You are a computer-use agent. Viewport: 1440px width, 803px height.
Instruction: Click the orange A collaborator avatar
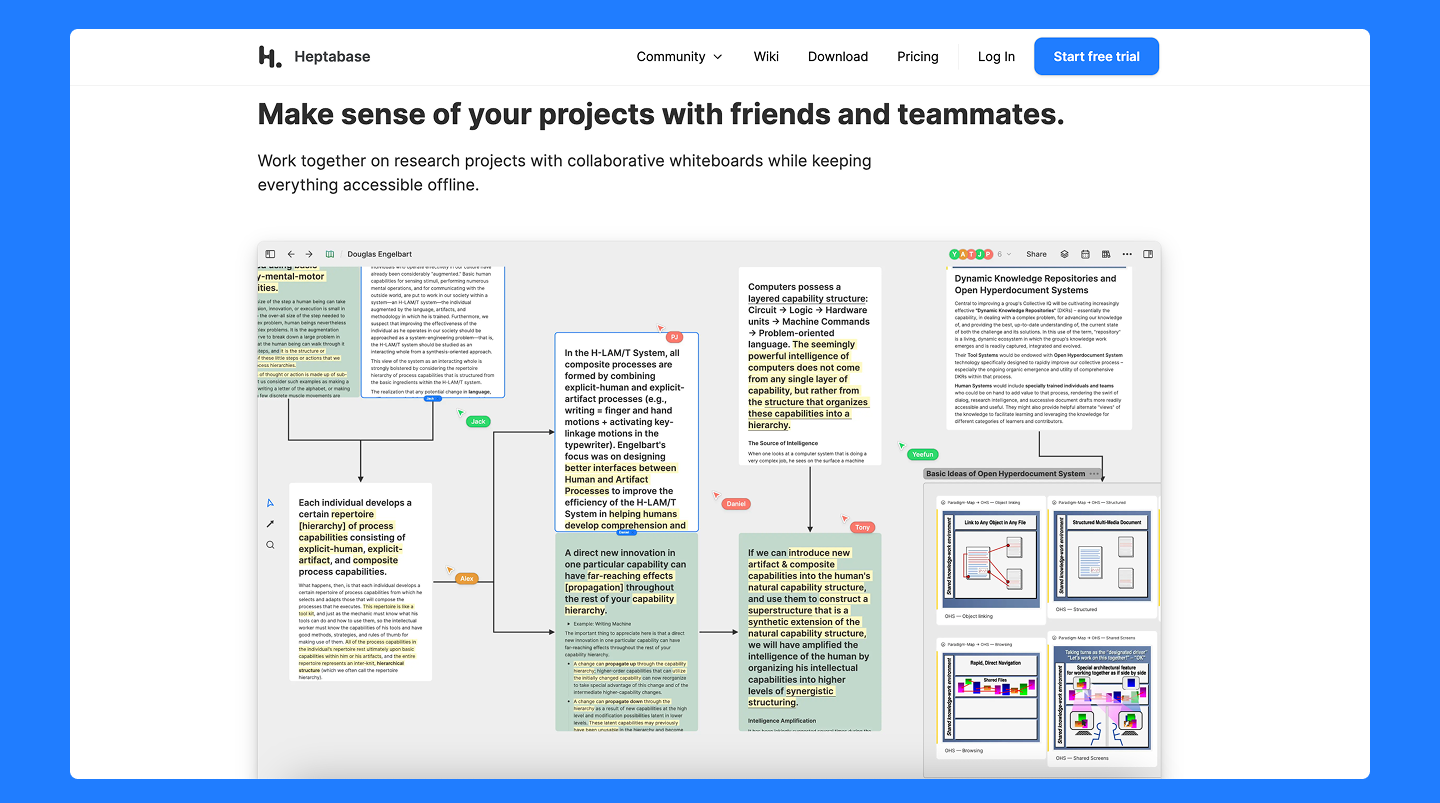point(963,254)
